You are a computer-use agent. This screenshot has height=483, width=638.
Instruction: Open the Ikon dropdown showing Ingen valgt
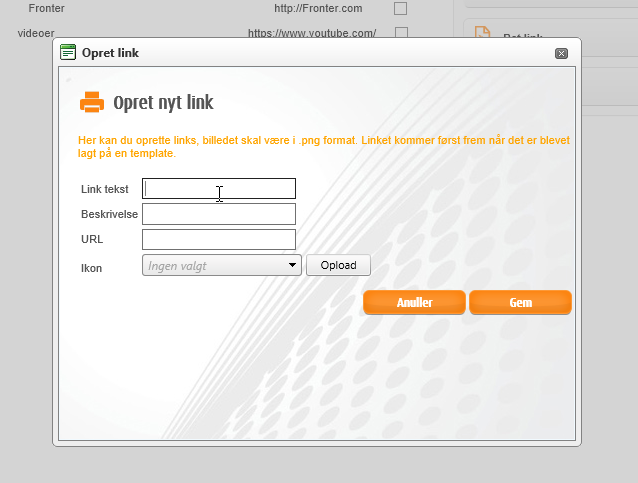coord(222,265)
